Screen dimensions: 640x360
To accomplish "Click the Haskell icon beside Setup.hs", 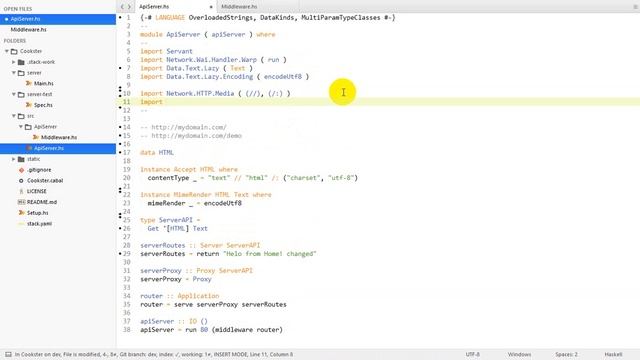I will [21, 213].
